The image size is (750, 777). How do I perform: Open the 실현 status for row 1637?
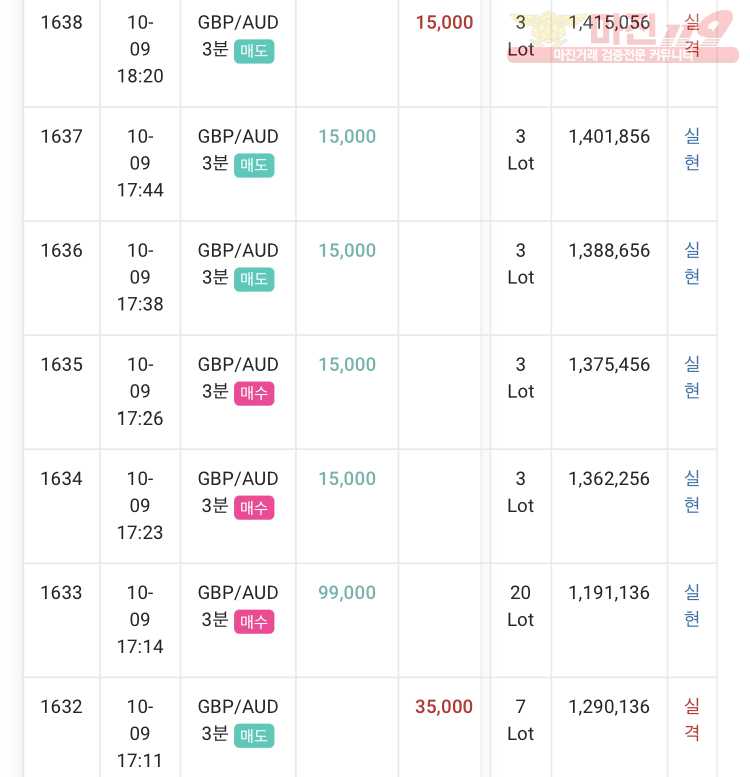(x=692, y=149)
